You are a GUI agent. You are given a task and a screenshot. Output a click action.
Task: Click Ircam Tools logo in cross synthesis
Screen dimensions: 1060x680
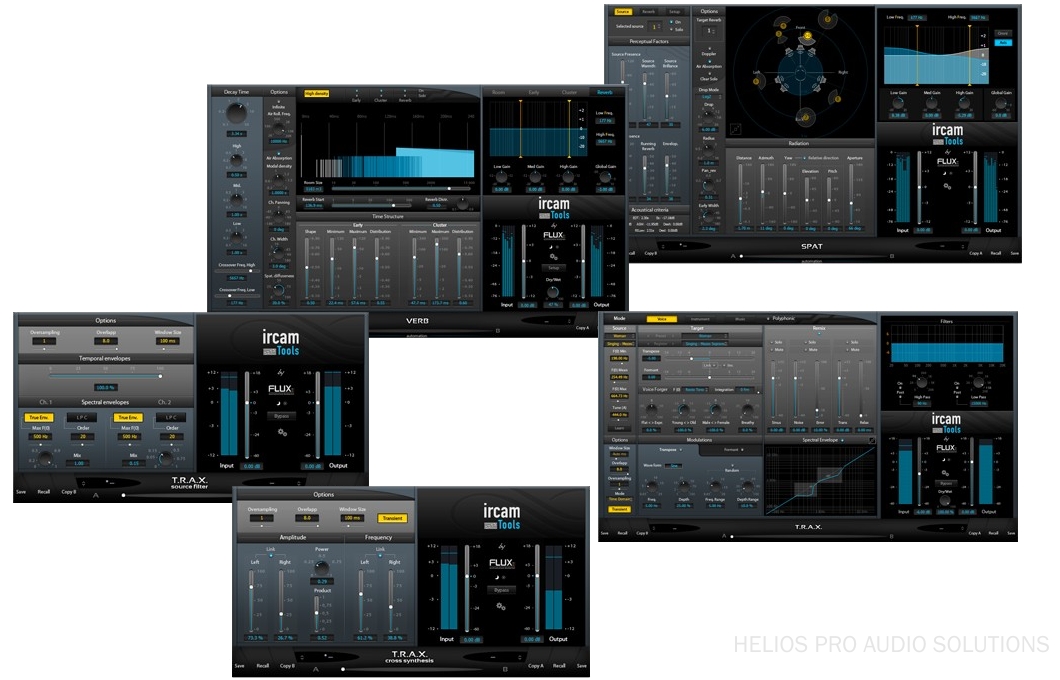pos(501,517)
